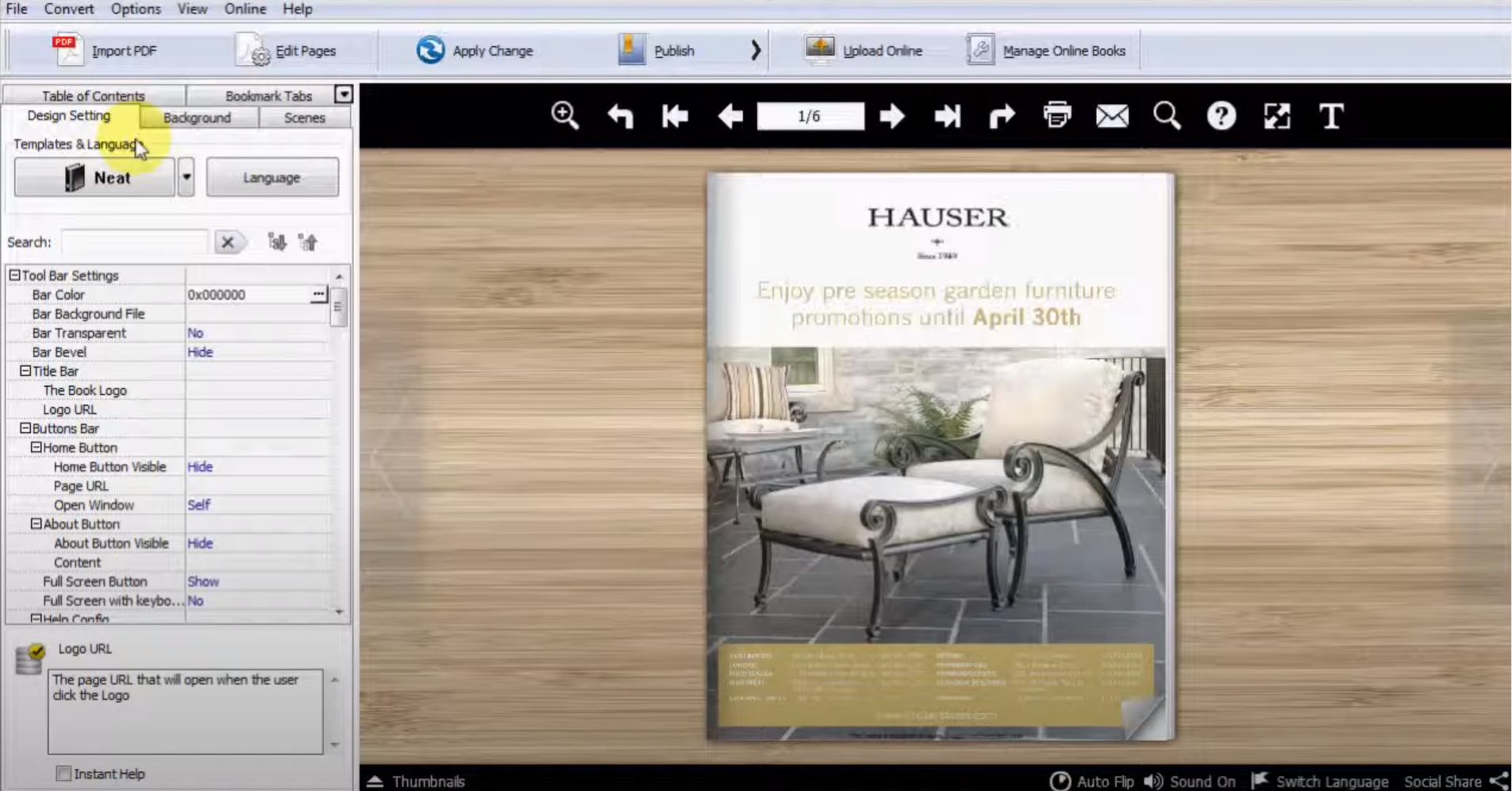Click the Full Screen Button value Show

point(203,581)
